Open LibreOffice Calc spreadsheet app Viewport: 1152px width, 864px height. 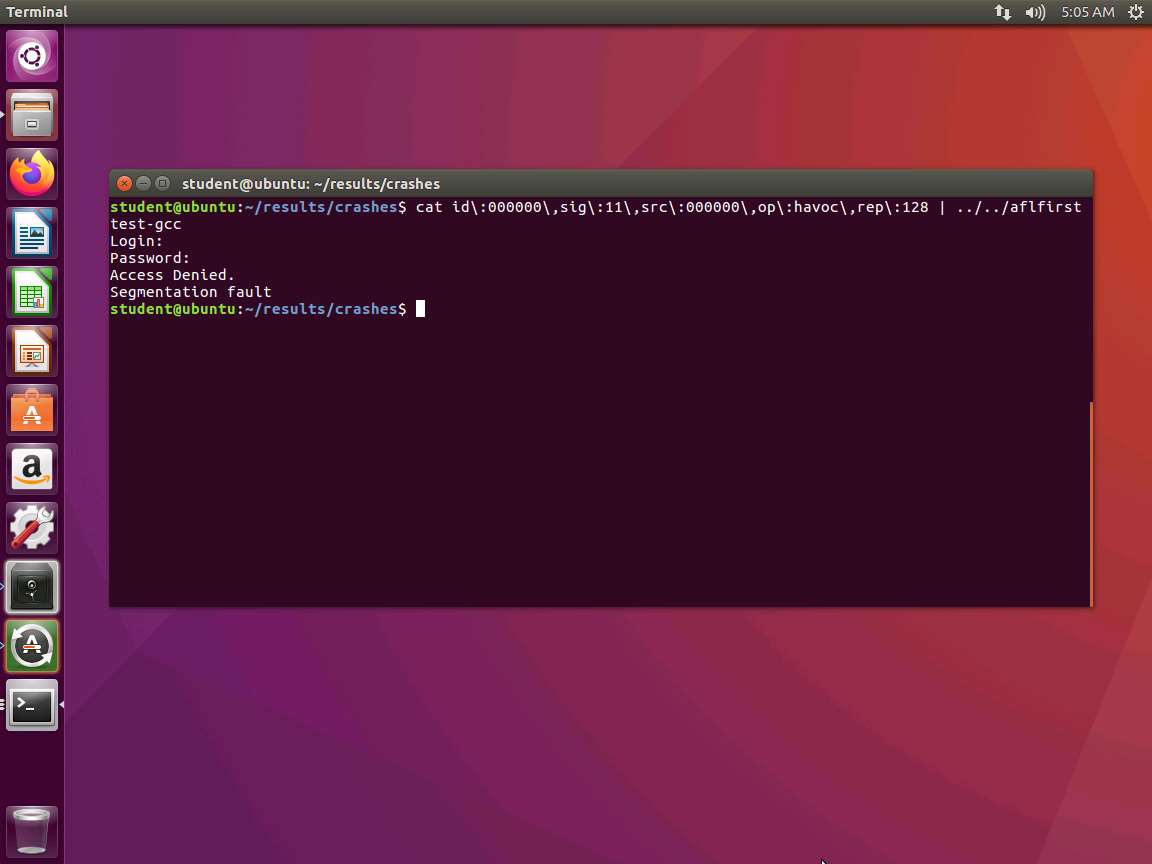point(32,292)
